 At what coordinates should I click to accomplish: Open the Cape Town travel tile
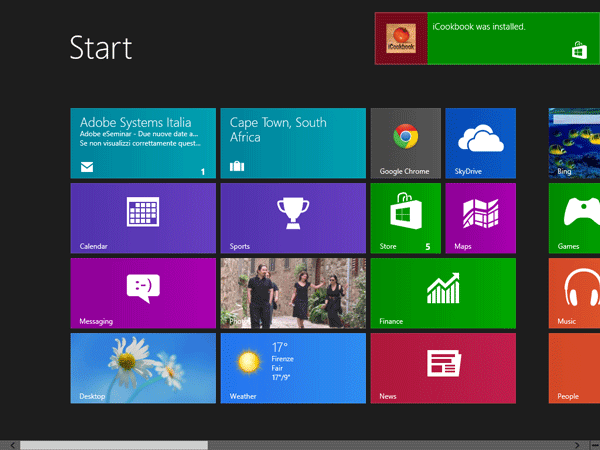[292, 143]
